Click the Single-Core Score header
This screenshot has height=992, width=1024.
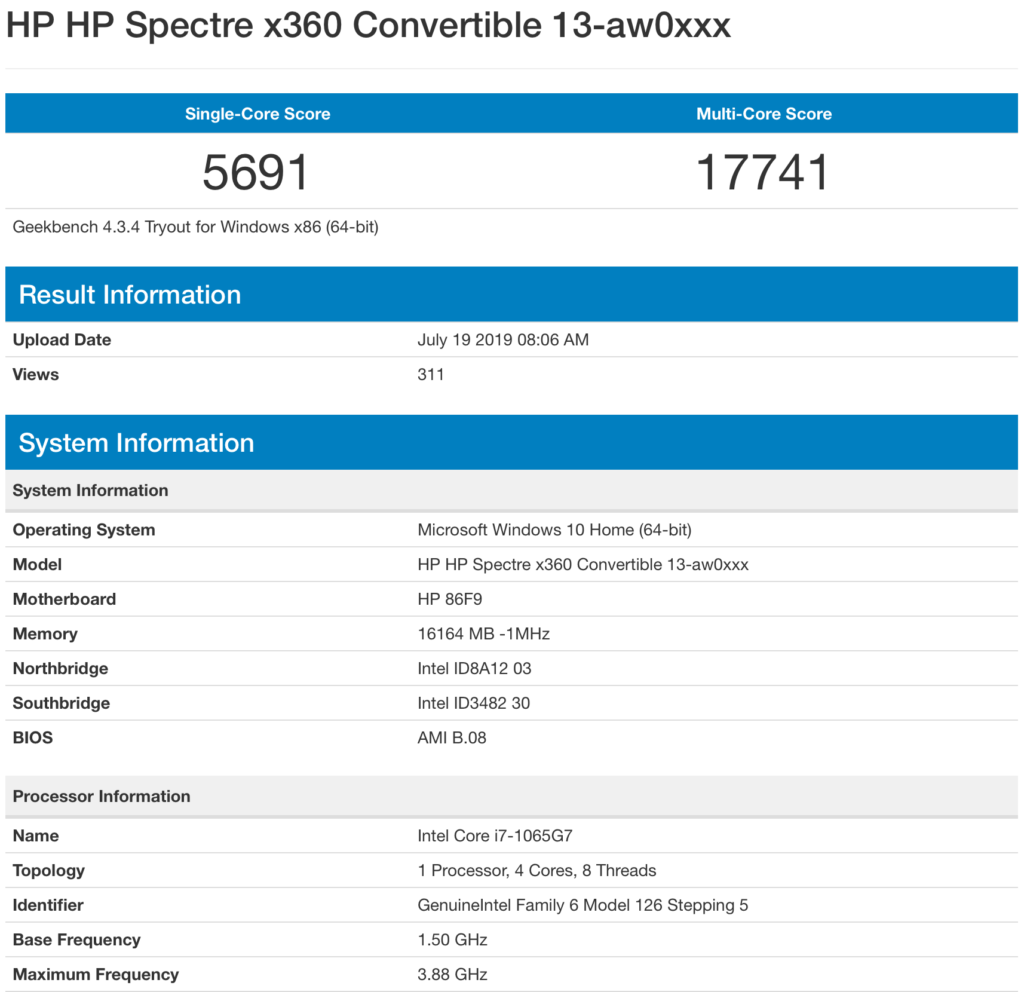click(257, 114)
